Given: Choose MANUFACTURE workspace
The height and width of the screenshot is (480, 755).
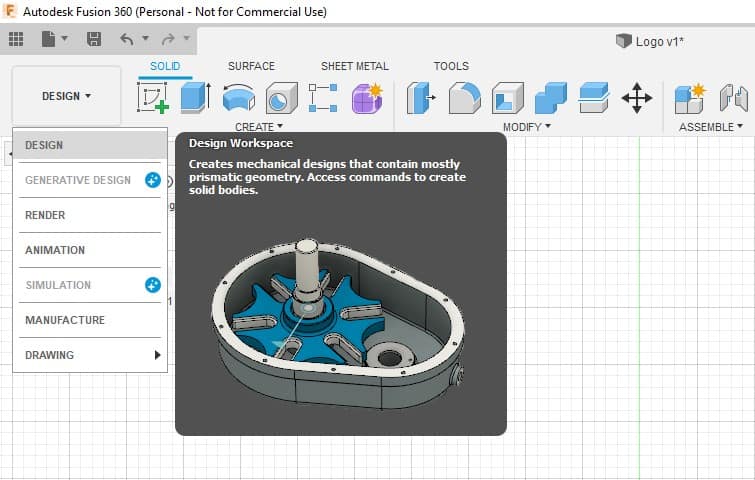Looking at the screenshot, I should 90,320.
